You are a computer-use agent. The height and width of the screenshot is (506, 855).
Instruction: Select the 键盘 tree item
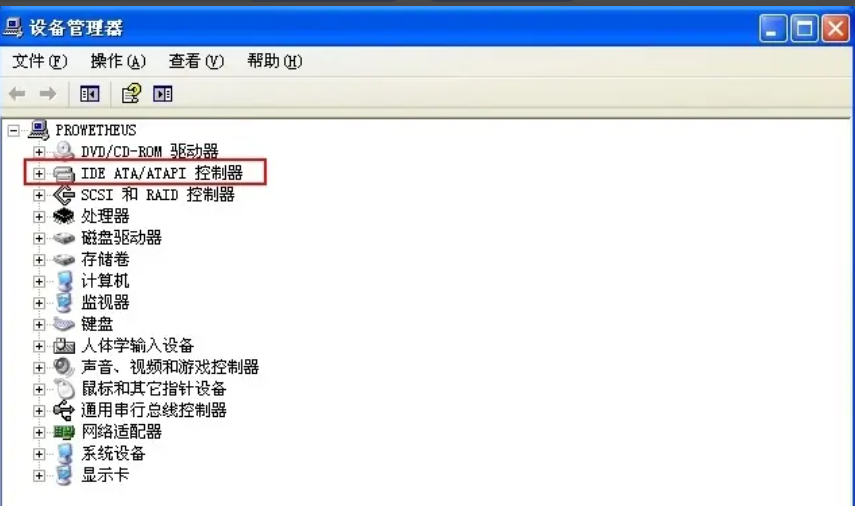[x=97, y=324]
